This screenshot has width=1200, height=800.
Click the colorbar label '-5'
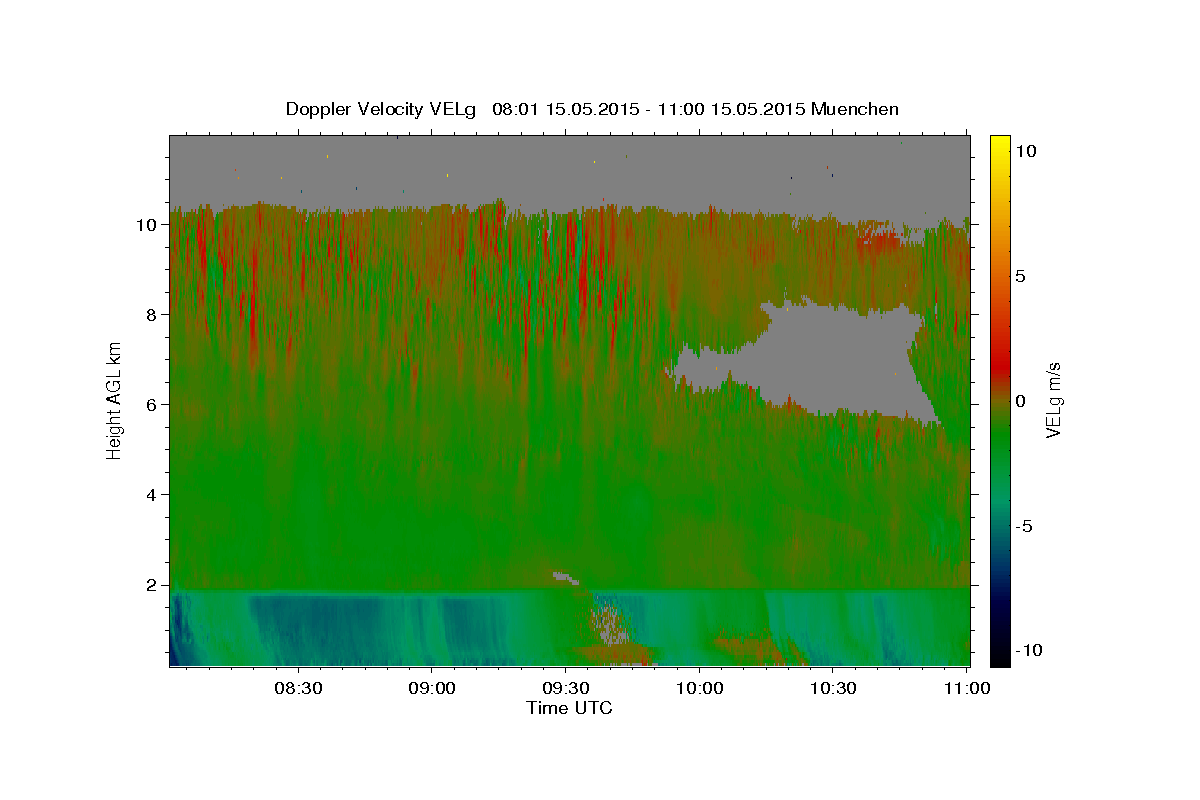(1024, 526)
